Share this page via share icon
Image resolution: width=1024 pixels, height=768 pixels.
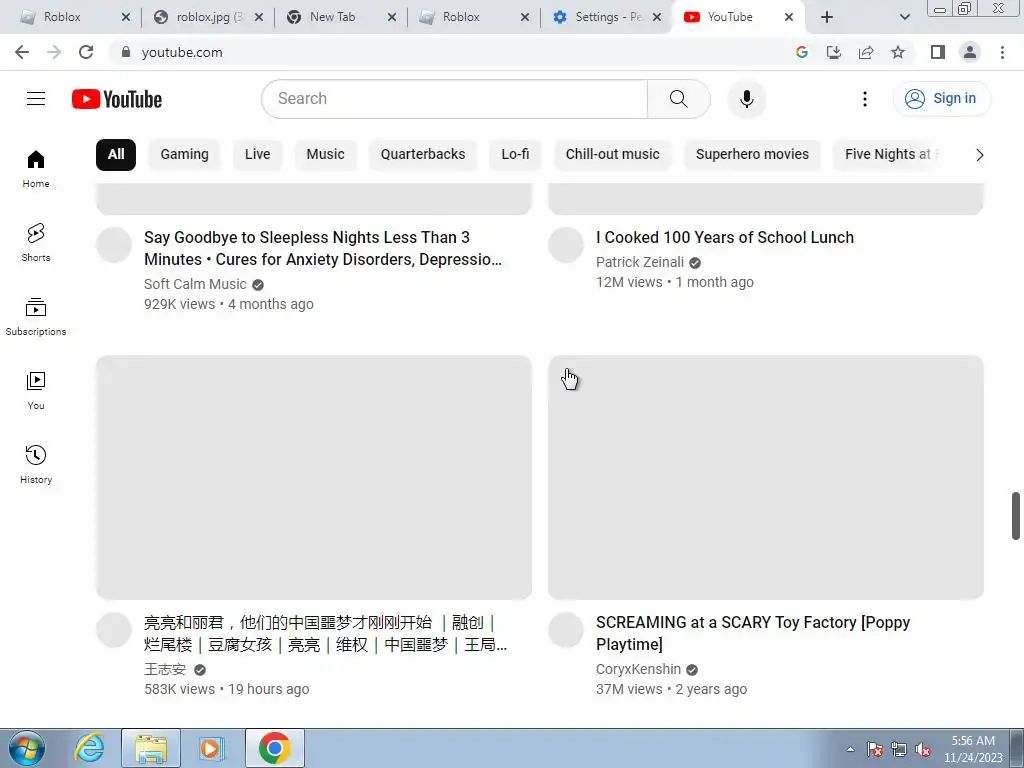point(866,52)
